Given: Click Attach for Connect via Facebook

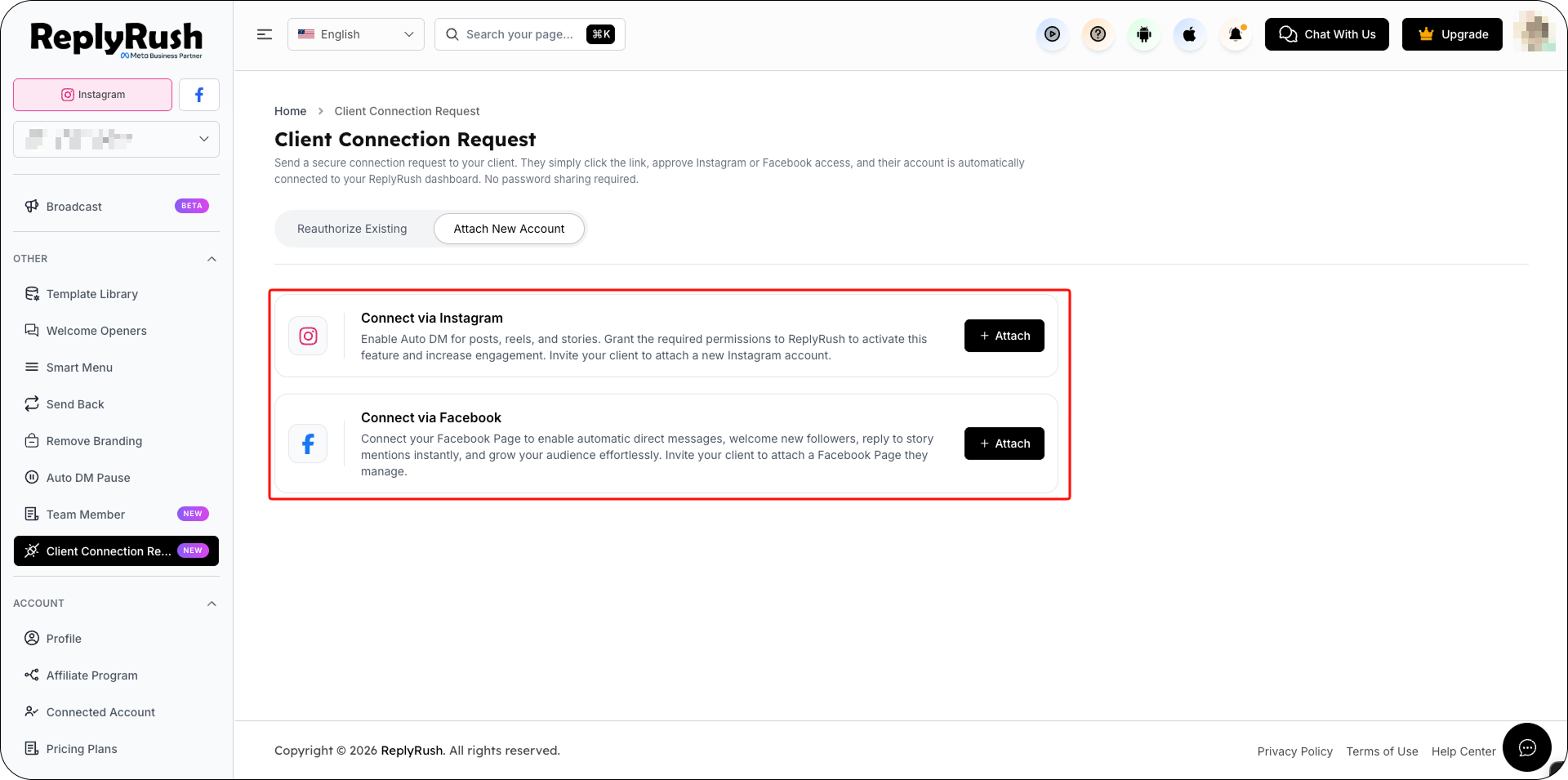Looking at the screenshot, I should pyautogui.click(x=1004, y=443).
